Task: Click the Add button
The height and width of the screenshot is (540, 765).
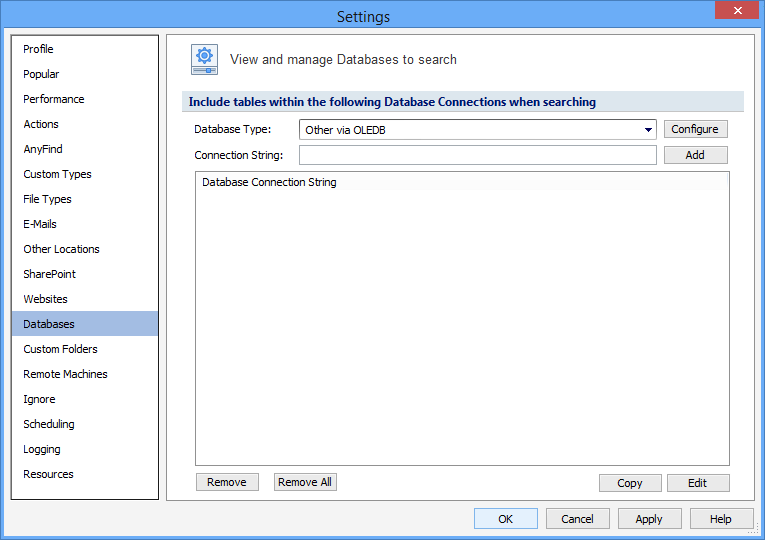Action: coord(695,155)
